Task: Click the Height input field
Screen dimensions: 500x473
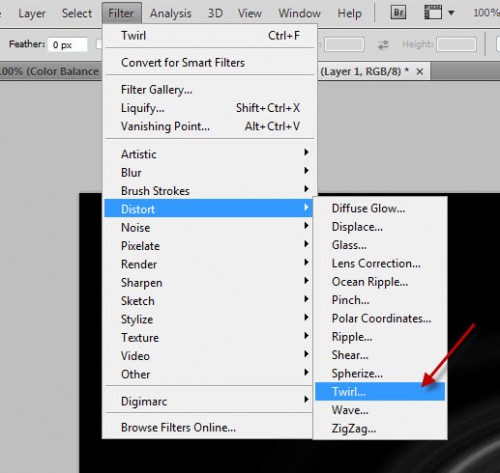Action: 456,44
